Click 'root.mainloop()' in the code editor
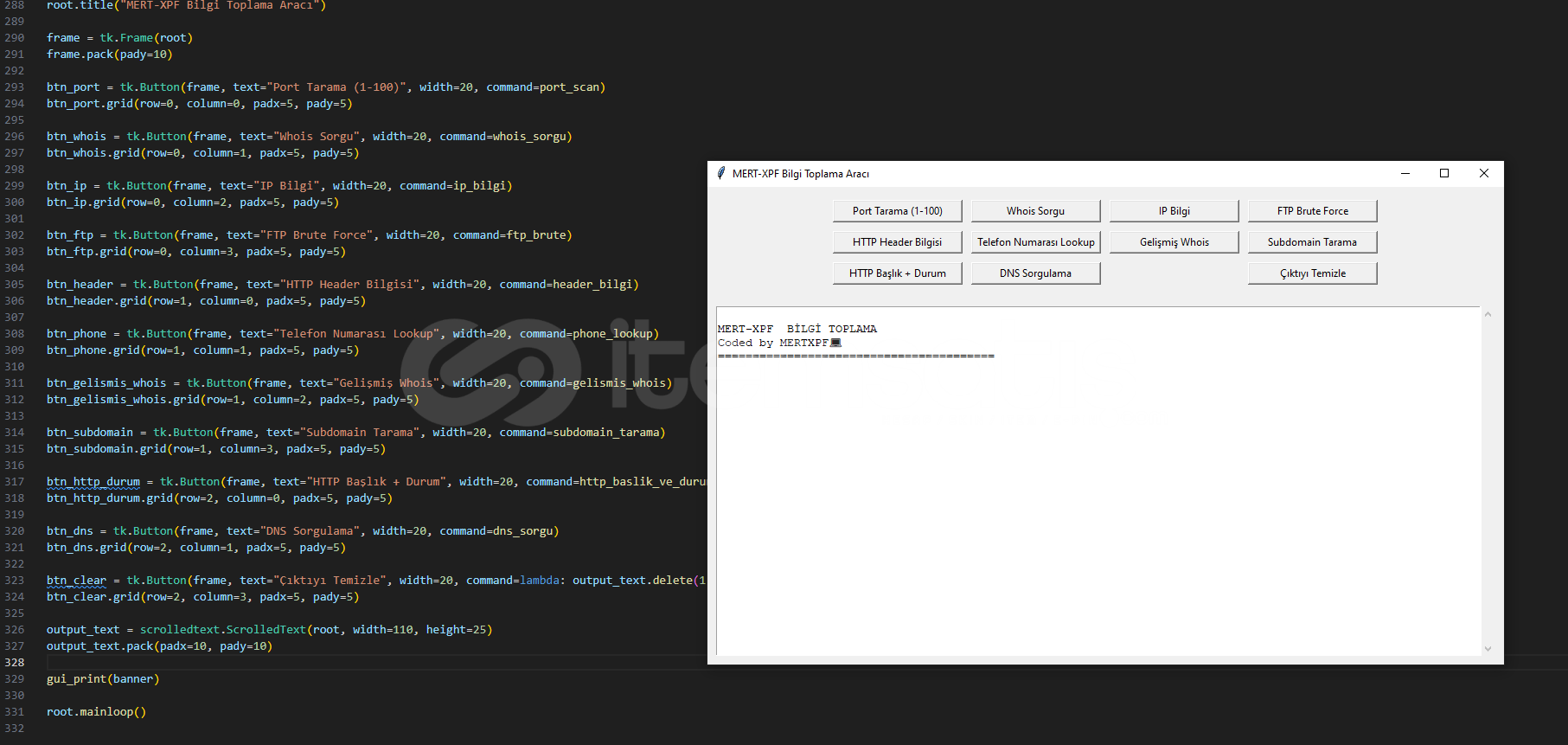Image resolution: width=1568 pixels, height=745 pixels. coord(96,712)
